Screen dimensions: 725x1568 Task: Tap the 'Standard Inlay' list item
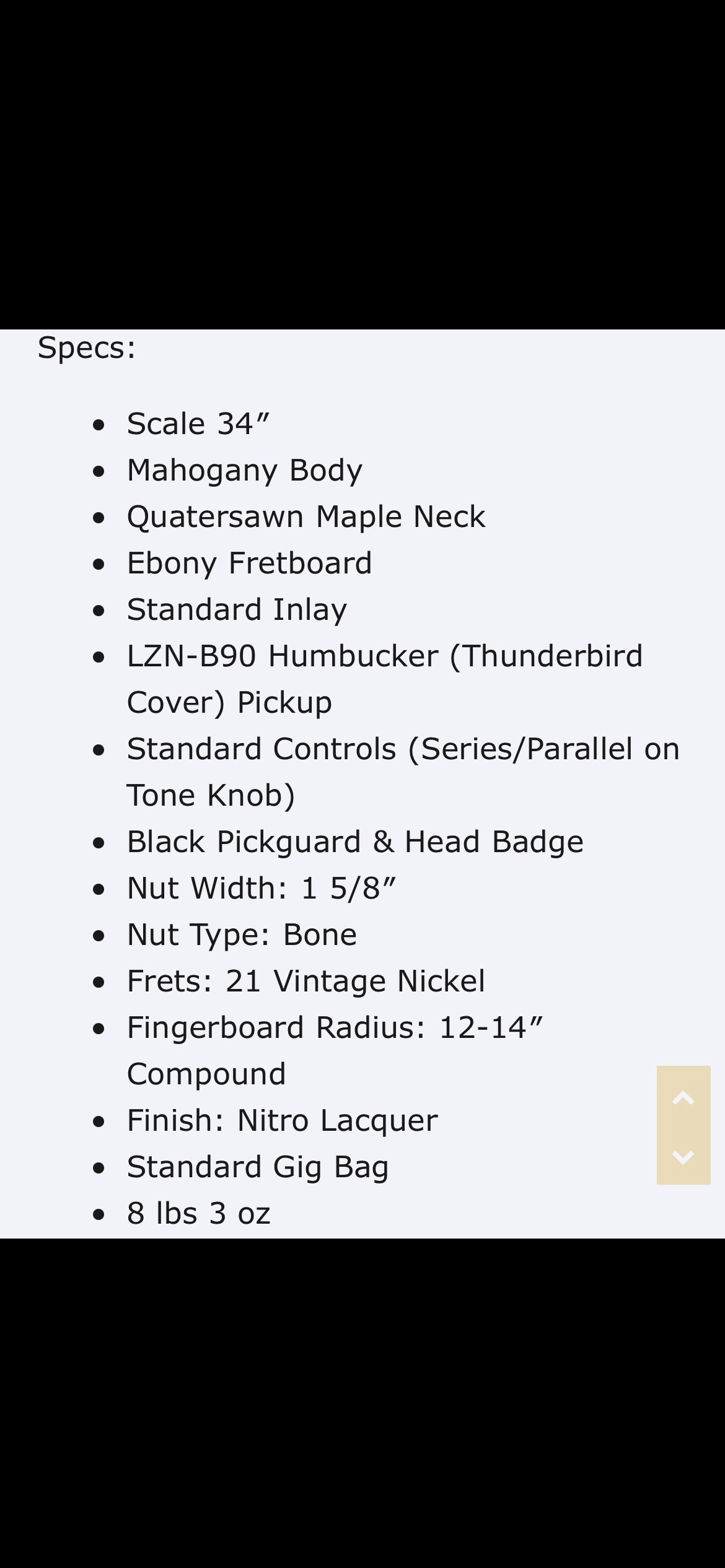pos(237,610)
